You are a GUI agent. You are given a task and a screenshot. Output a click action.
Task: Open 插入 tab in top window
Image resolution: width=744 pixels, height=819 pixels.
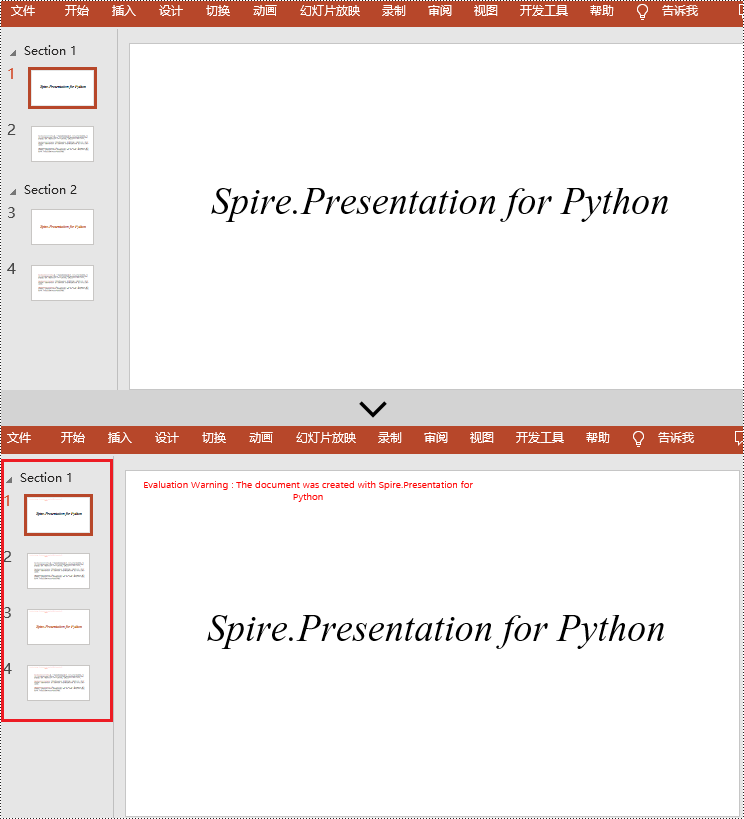(123, 10)
